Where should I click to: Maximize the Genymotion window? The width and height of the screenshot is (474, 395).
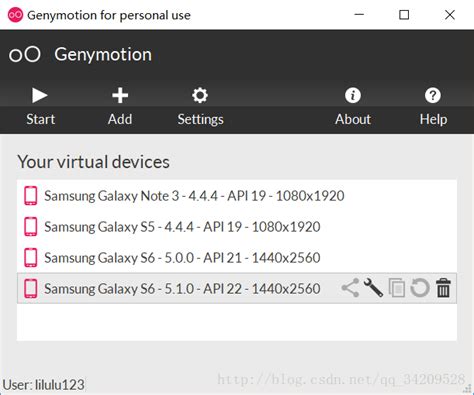[404, 15]
